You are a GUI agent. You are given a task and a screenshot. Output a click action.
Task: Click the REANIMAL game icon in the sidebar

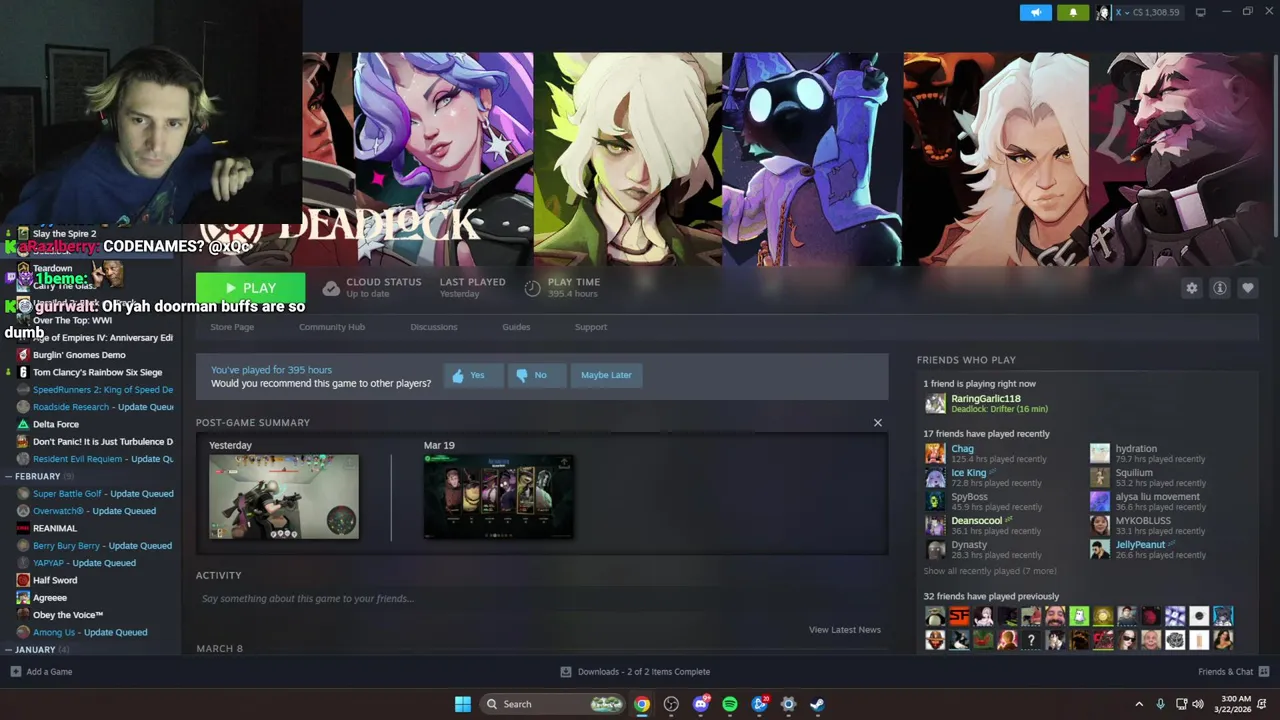(23, 528)
